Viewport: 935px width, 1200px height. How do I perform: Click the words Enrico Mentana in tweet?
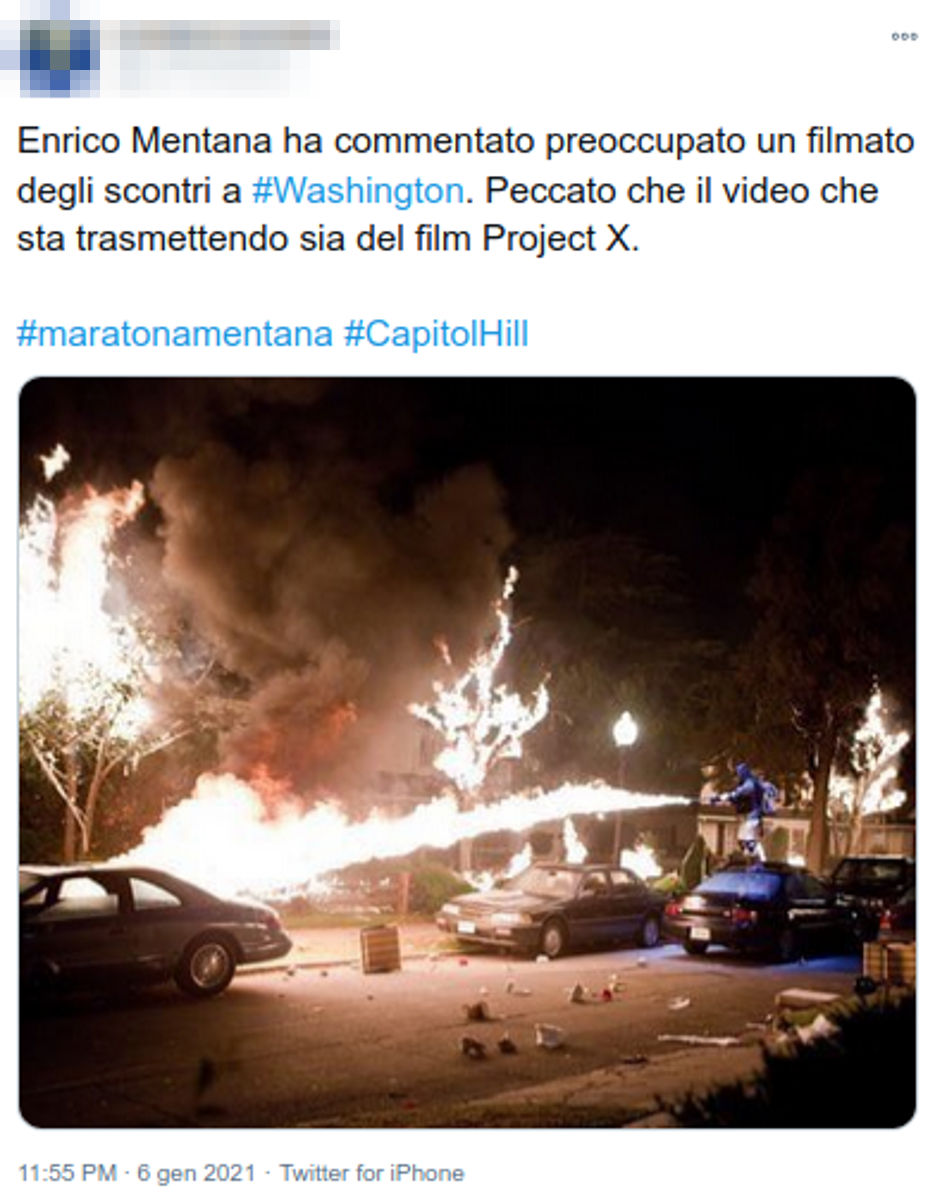coord(145,141)
